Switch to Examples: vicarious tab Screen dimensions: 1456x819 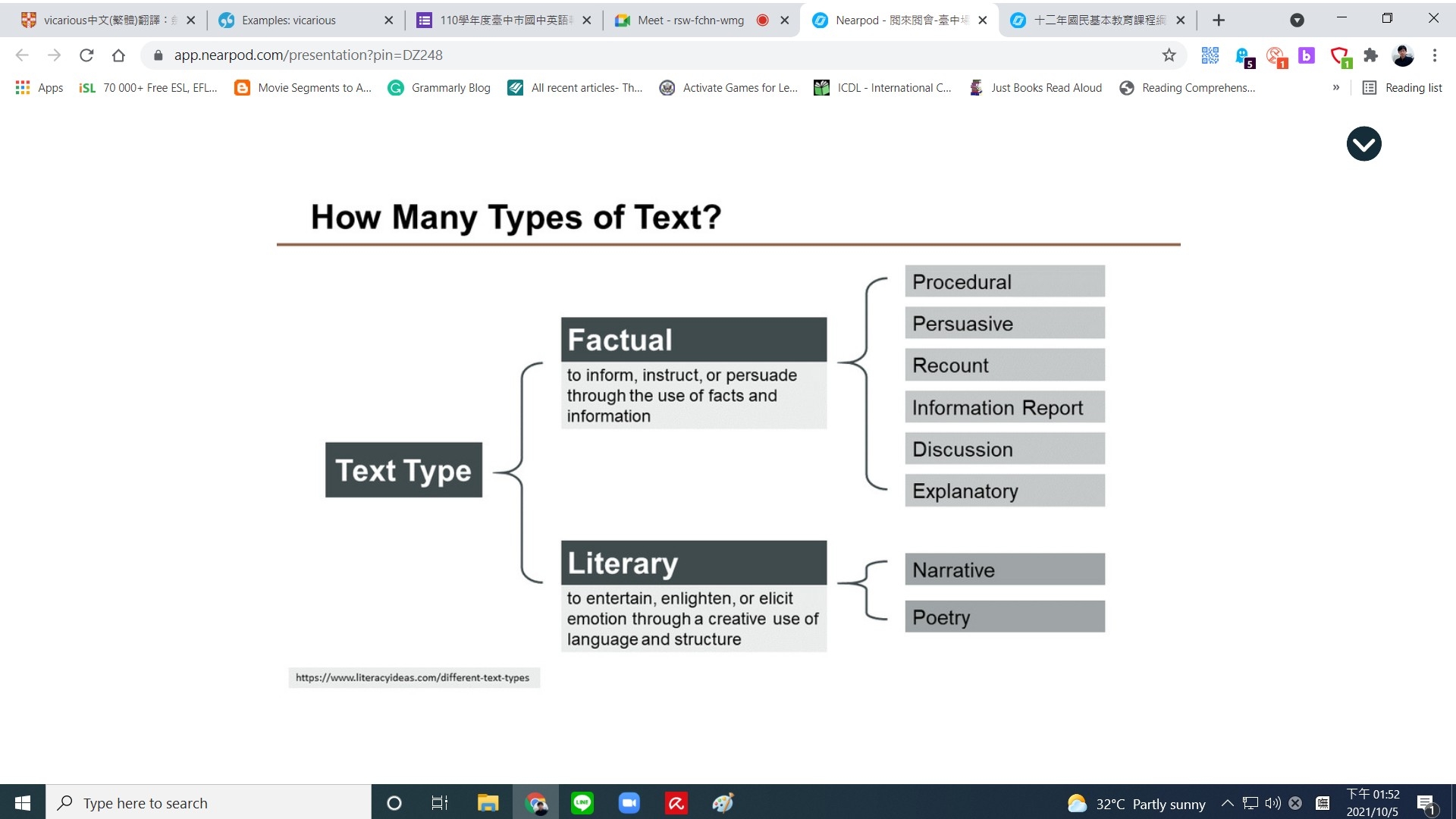tap(288, 20)
